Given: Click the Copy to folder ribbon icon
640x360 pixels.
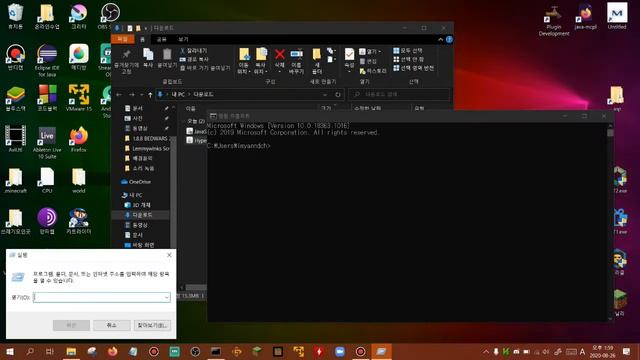Looking at the screenshot, I should [x=261, y=55].
